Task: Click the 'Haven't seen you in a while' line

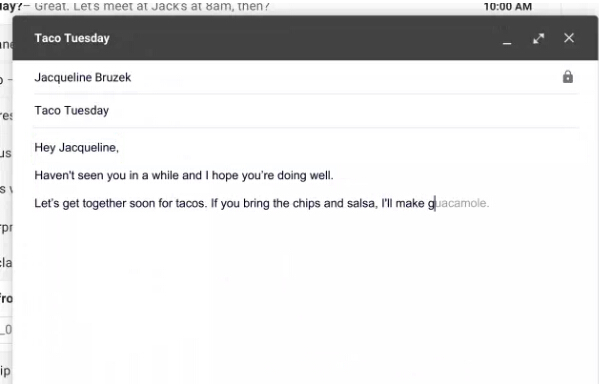Action: tap(184, 176)
